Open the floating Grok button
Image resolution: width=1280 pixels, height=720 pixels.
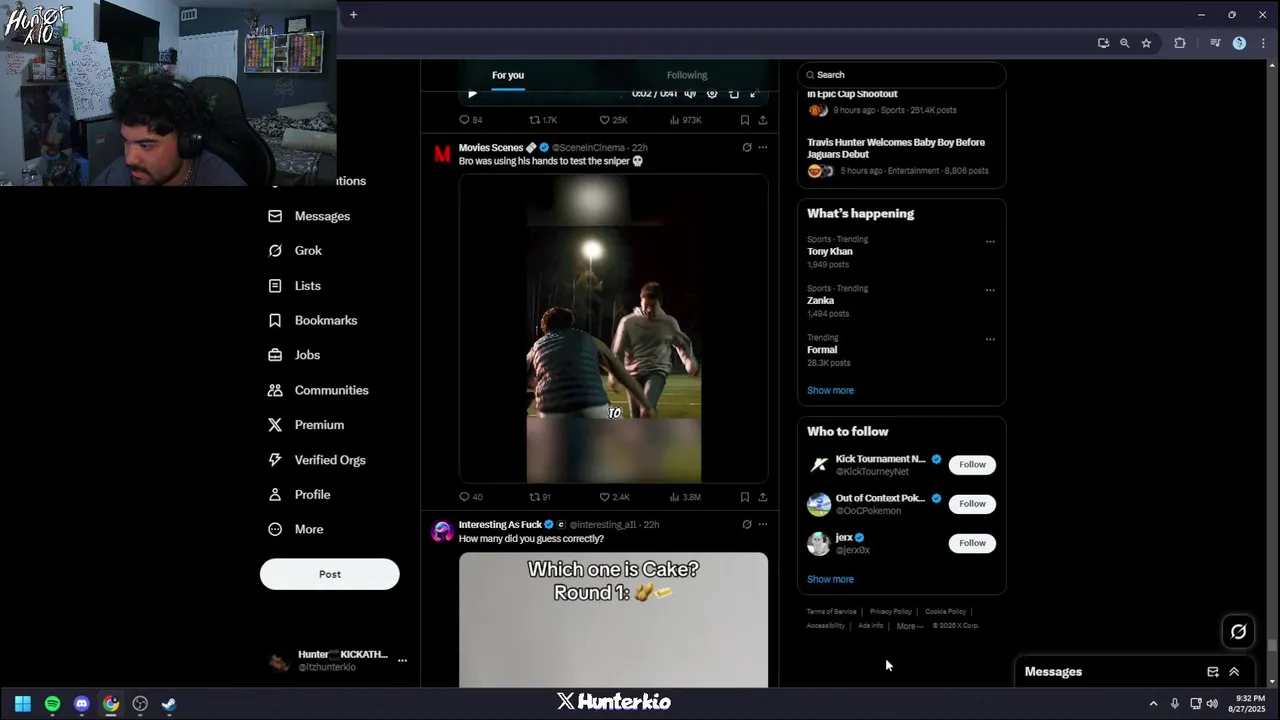(x=1238, y=631)
